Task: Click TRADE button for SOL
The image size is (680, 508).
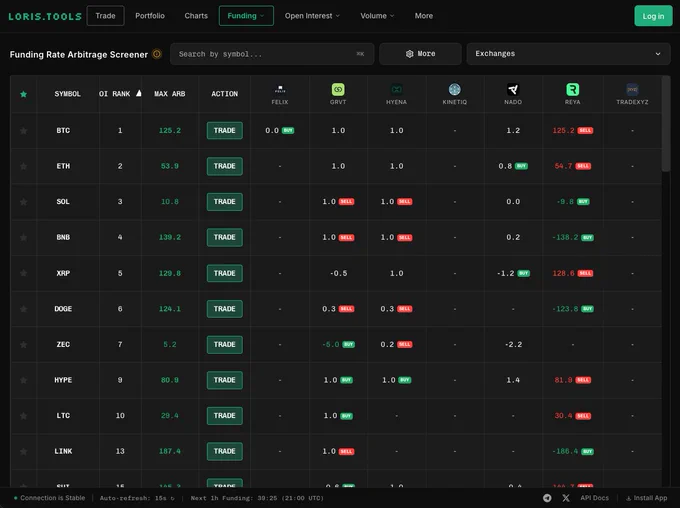Action: [225, 202]
